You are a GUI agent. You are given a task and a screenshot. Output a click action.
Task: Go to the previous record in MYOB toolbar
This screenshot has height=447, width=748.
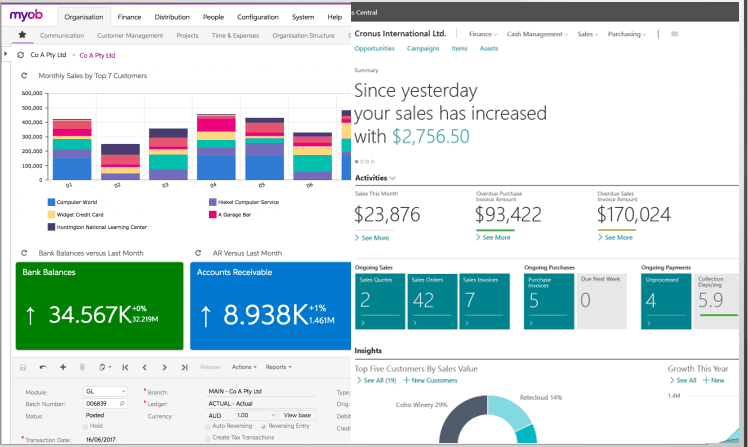pyautogui.click(x=145, y=367)
